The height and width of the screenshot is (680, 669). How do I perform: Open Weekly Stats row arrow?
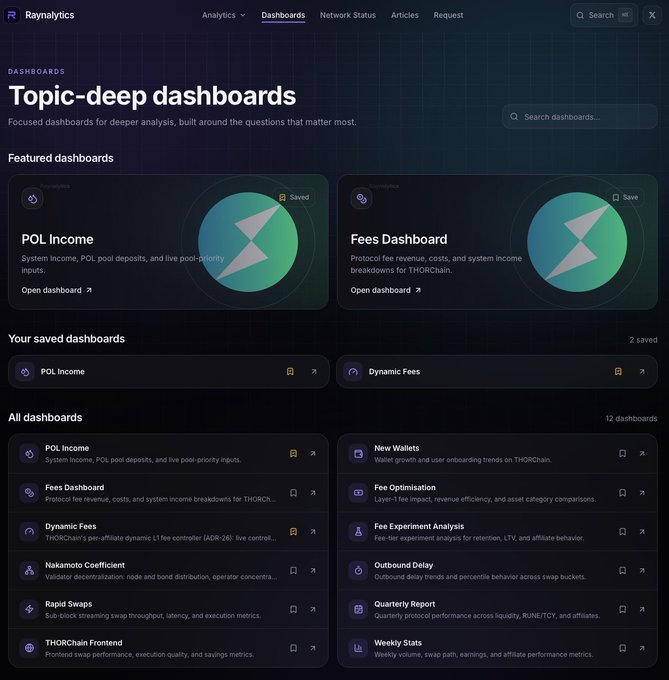(642, 648)
